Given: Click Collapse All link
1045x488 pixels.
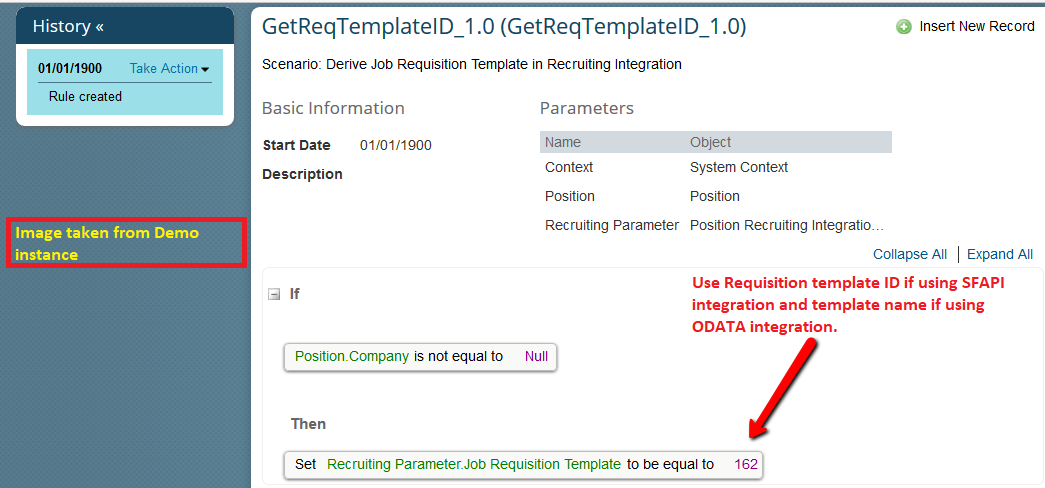Looking at the screenshot, I should click(910, 254).
